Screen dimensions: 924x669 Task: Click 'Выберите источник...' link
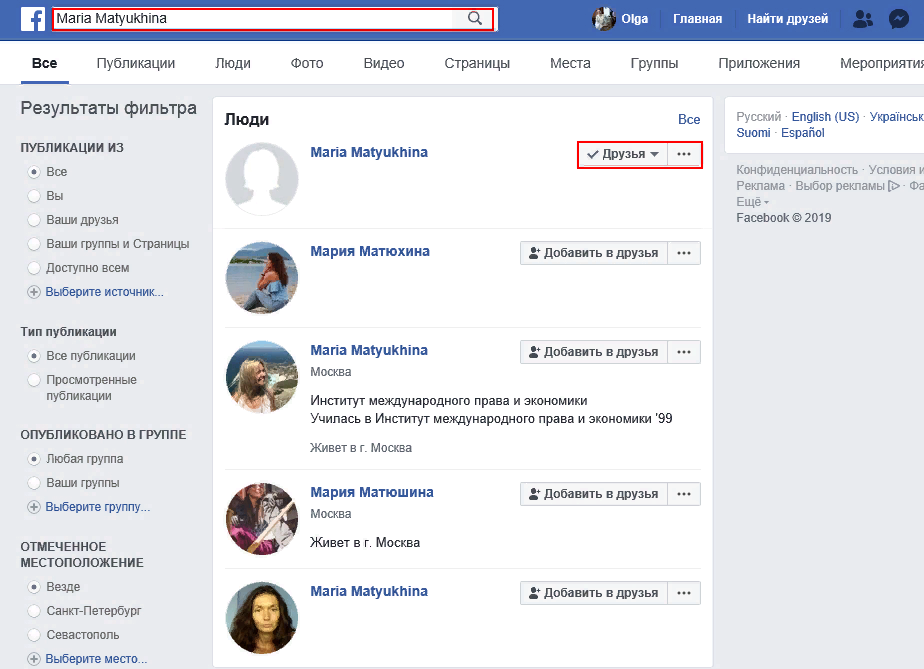104,292
